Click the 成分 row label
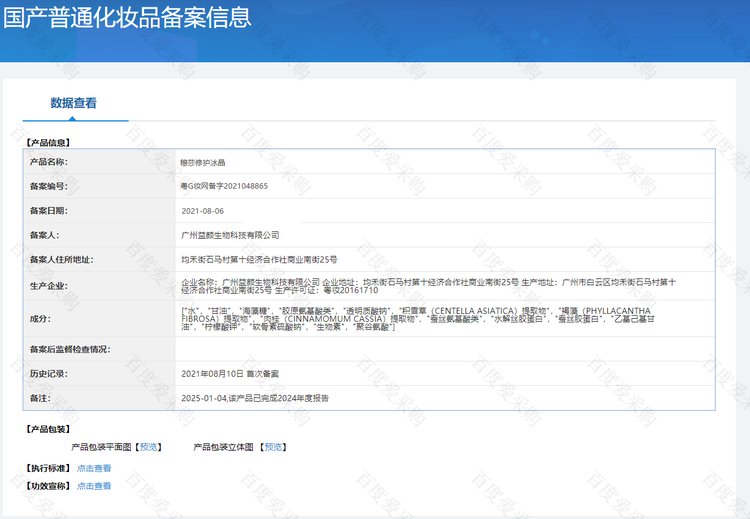The width and height of the screenshot is (750, 519). coord(40,318)
